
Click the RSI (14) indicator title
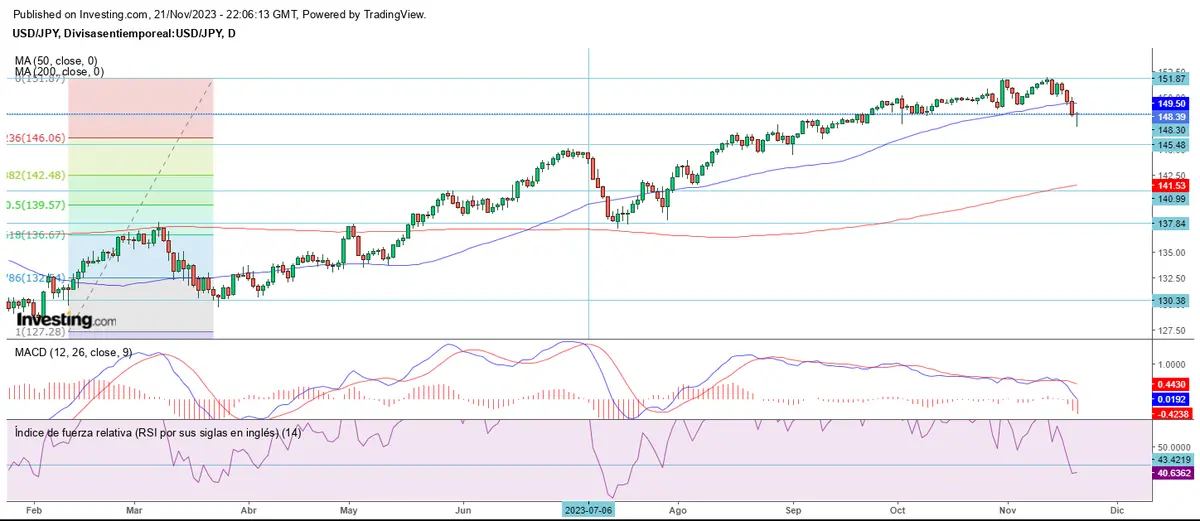[x=158, y=432]
